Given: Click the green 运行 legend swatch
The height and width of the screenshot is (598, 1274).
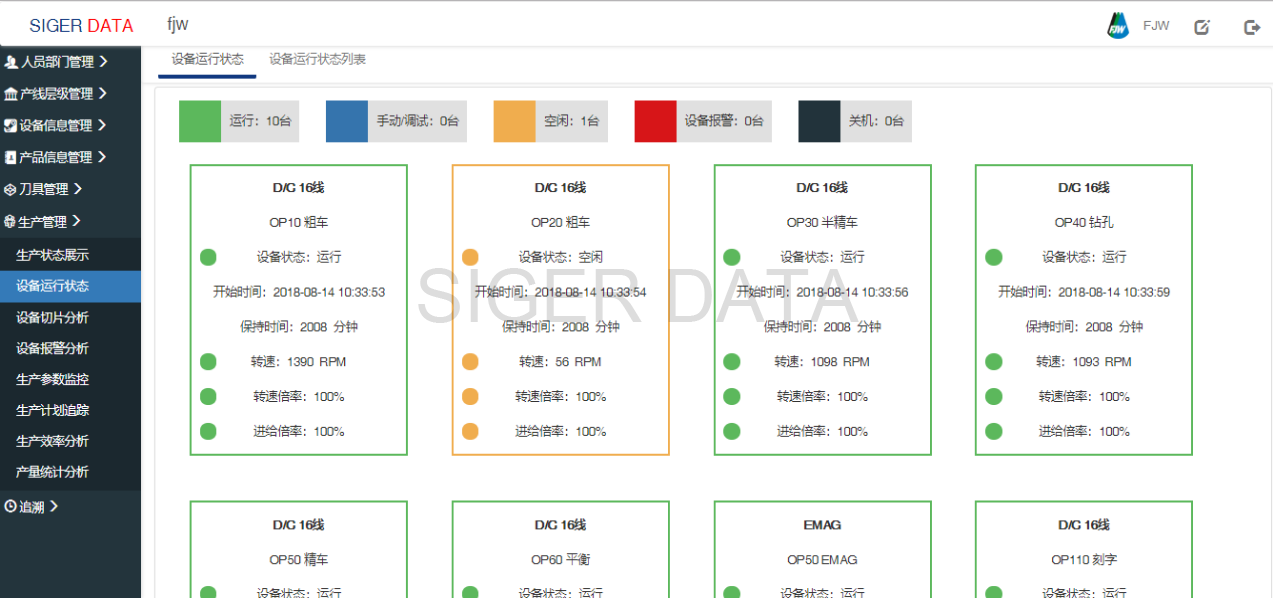Looking at the screenshot, I should [x=199, y=121].
